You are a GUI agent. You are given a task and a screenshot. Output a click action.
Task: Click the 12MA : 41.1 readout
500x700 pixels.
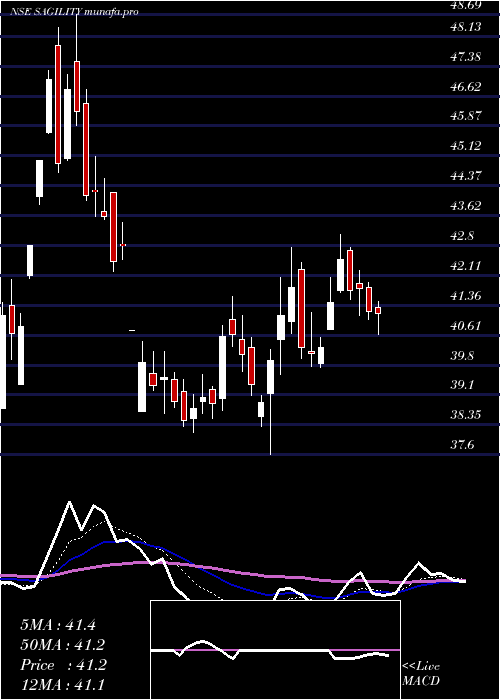click(x=63, y=685)
